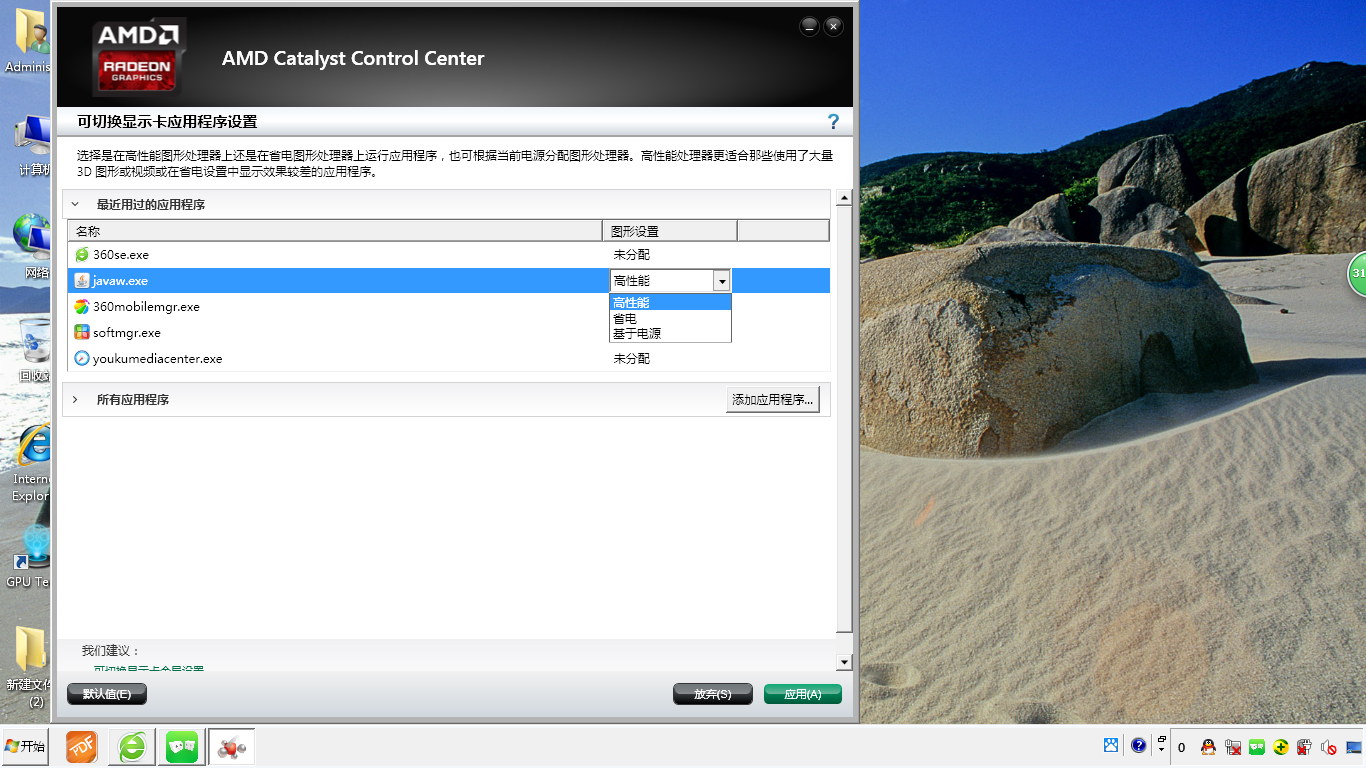Choose 省电 in the dropdown list
Screen dimensions: 1366x768
(x=670, y=318)
